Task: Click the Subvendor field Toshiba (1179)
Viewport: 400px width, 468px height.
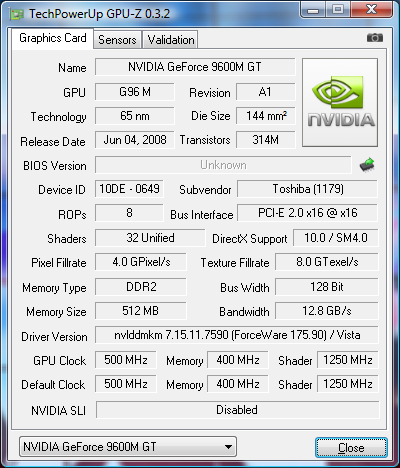Action: [307, 189]
